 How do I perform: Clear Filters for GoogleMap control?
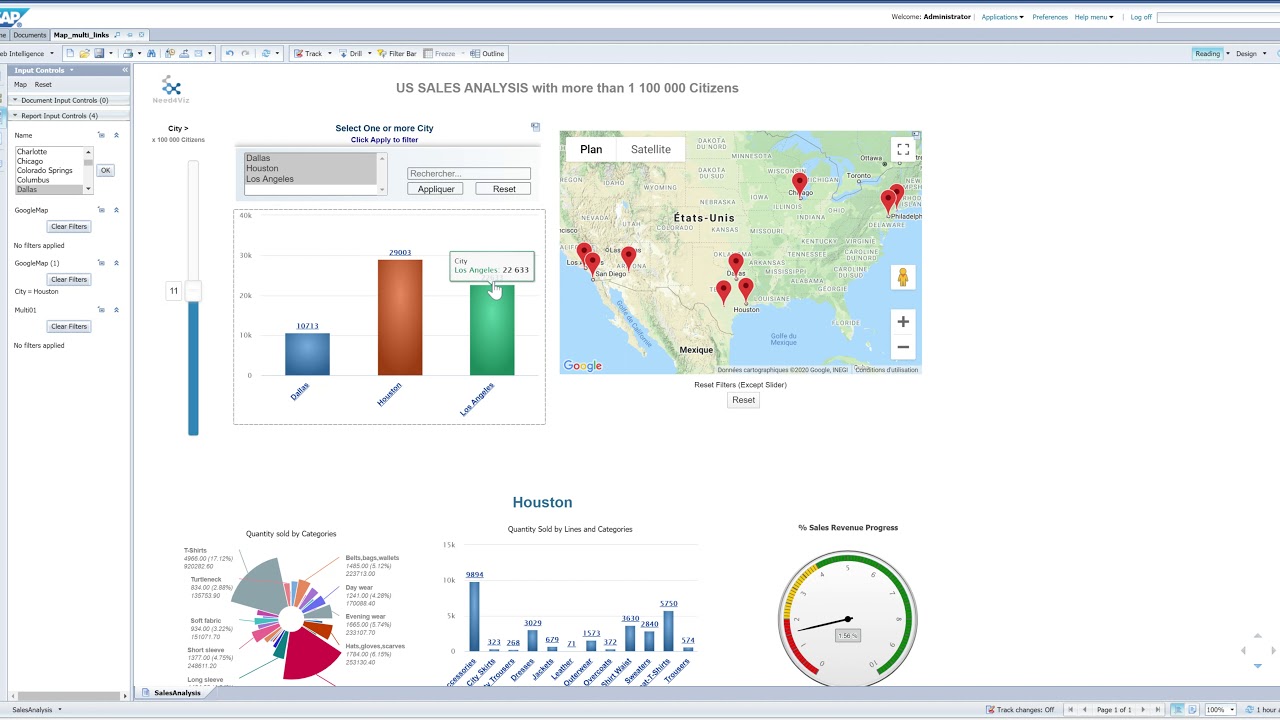(69, 226)
